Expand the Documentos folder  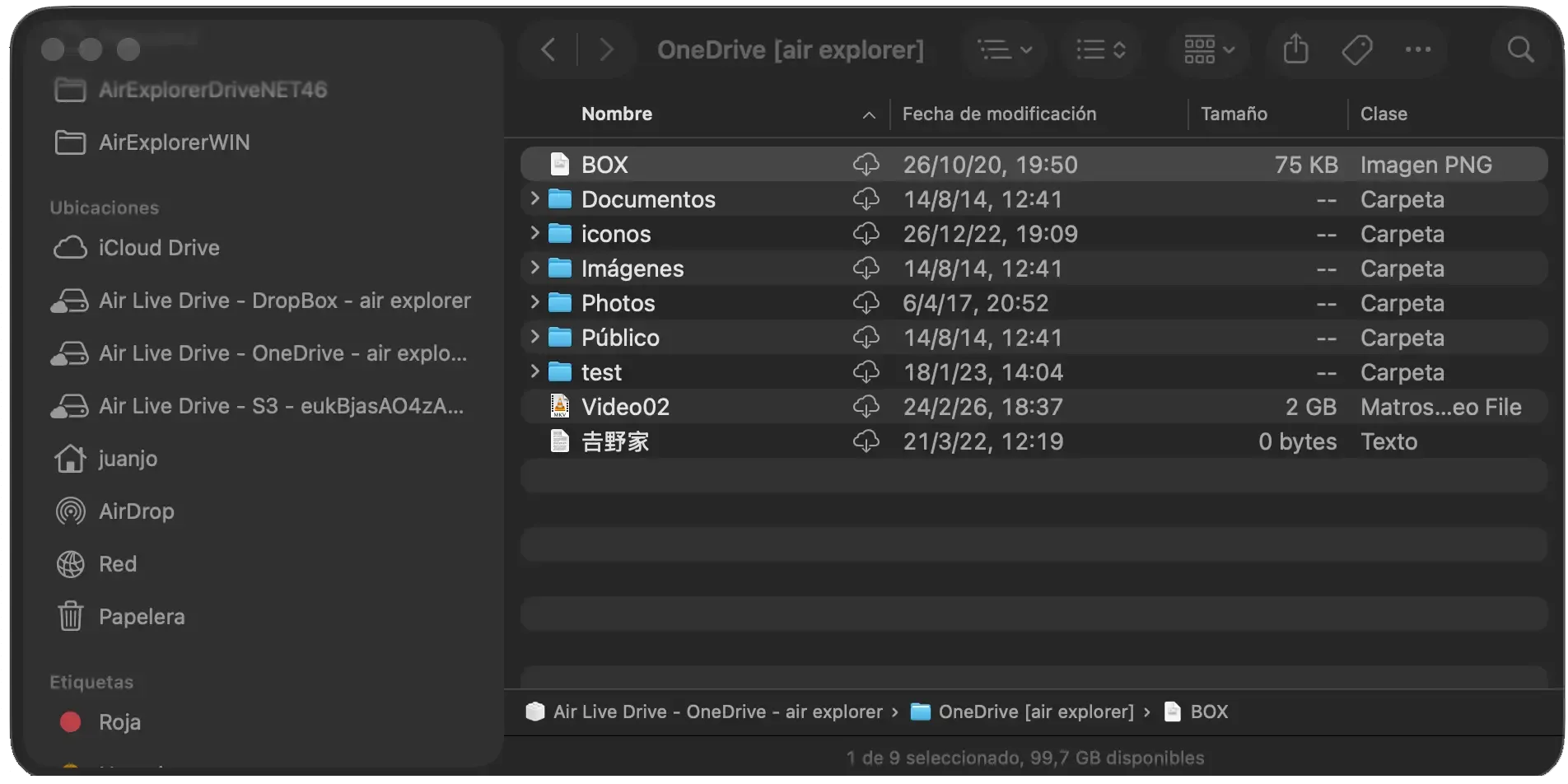(534, 198)
